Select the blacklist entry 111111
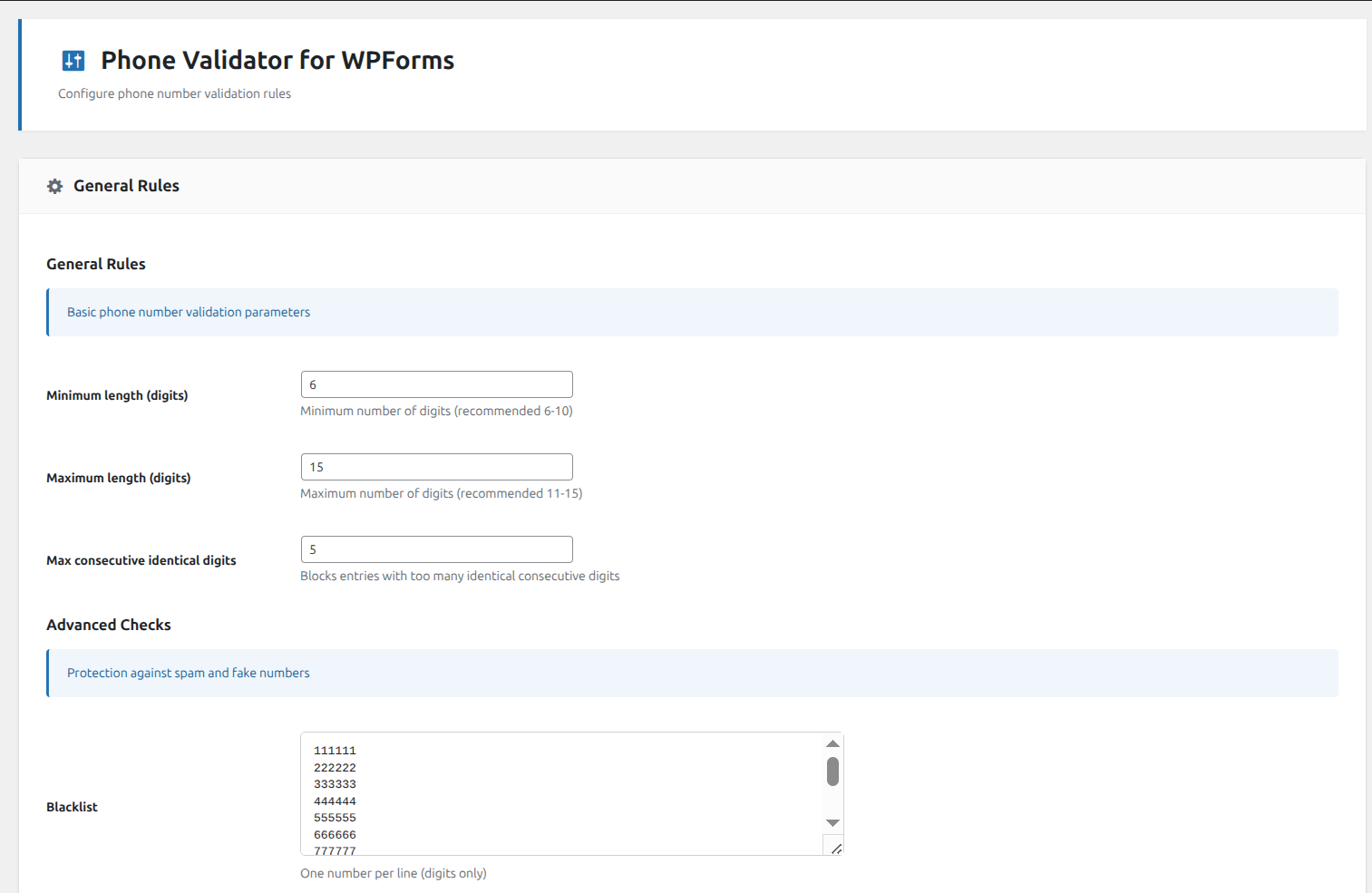Screen dimensions: 1372x893 pyautogui.click(x=334, y=750)
